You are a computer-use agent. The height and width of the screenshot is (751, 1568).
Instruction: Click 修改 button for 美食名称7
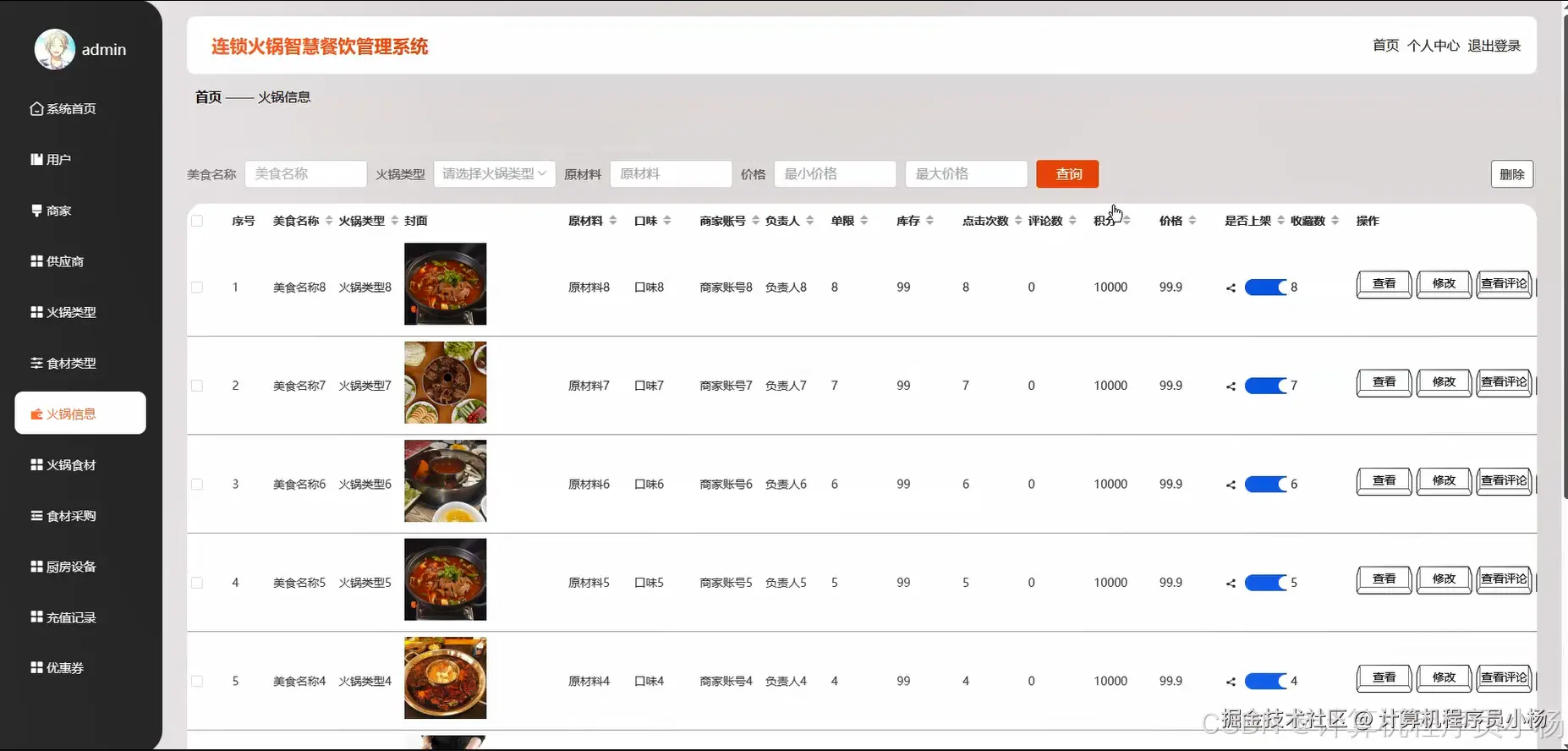pos(1445,382)
